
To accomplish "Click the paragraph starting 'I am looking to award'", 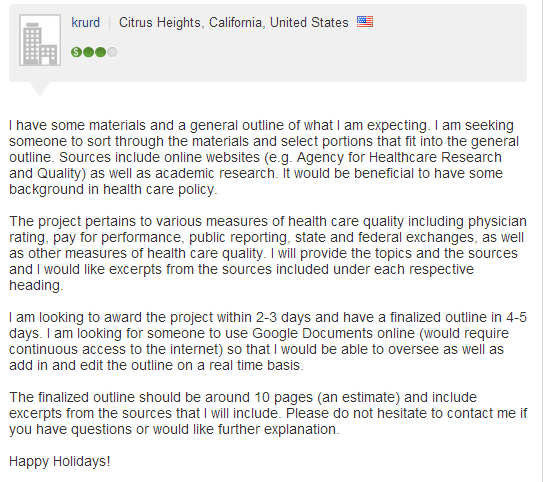I will (268, 341).
